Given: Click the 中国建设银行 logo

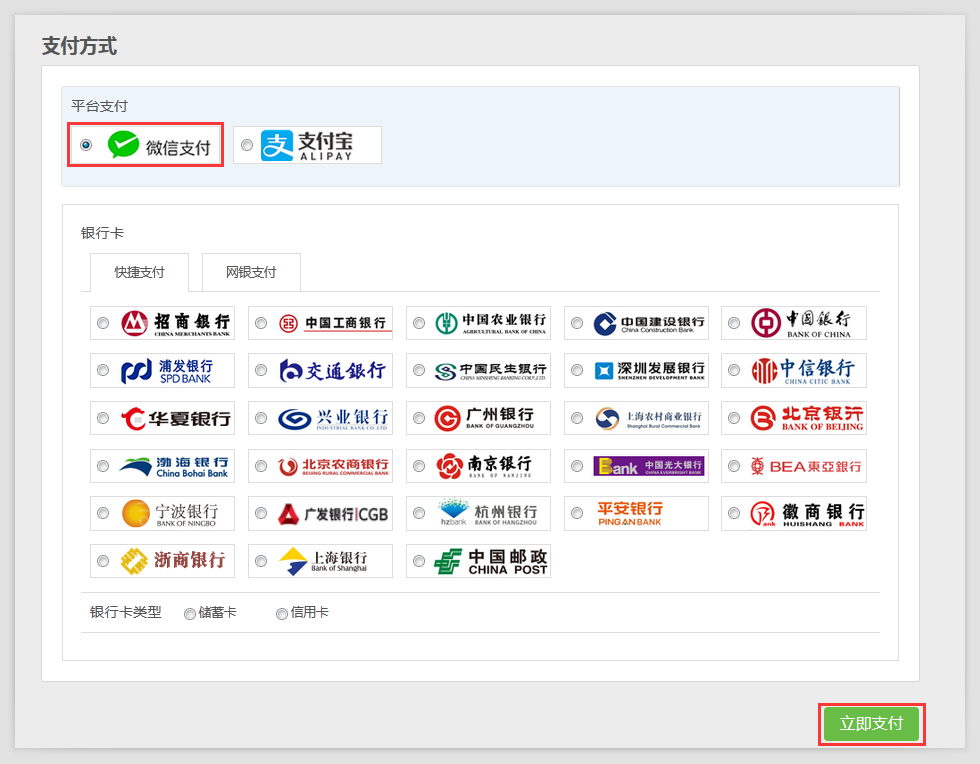Looking at the screenshot, I should [649, 323].
